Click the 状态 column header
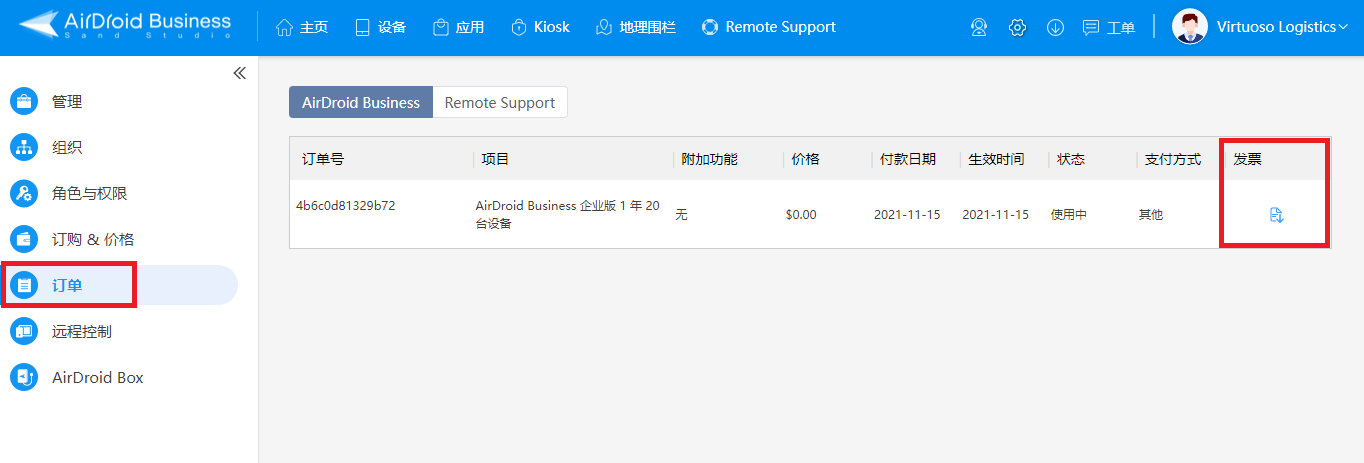Viewport: 1364px width, 463px height. [x=1071, y=159]
